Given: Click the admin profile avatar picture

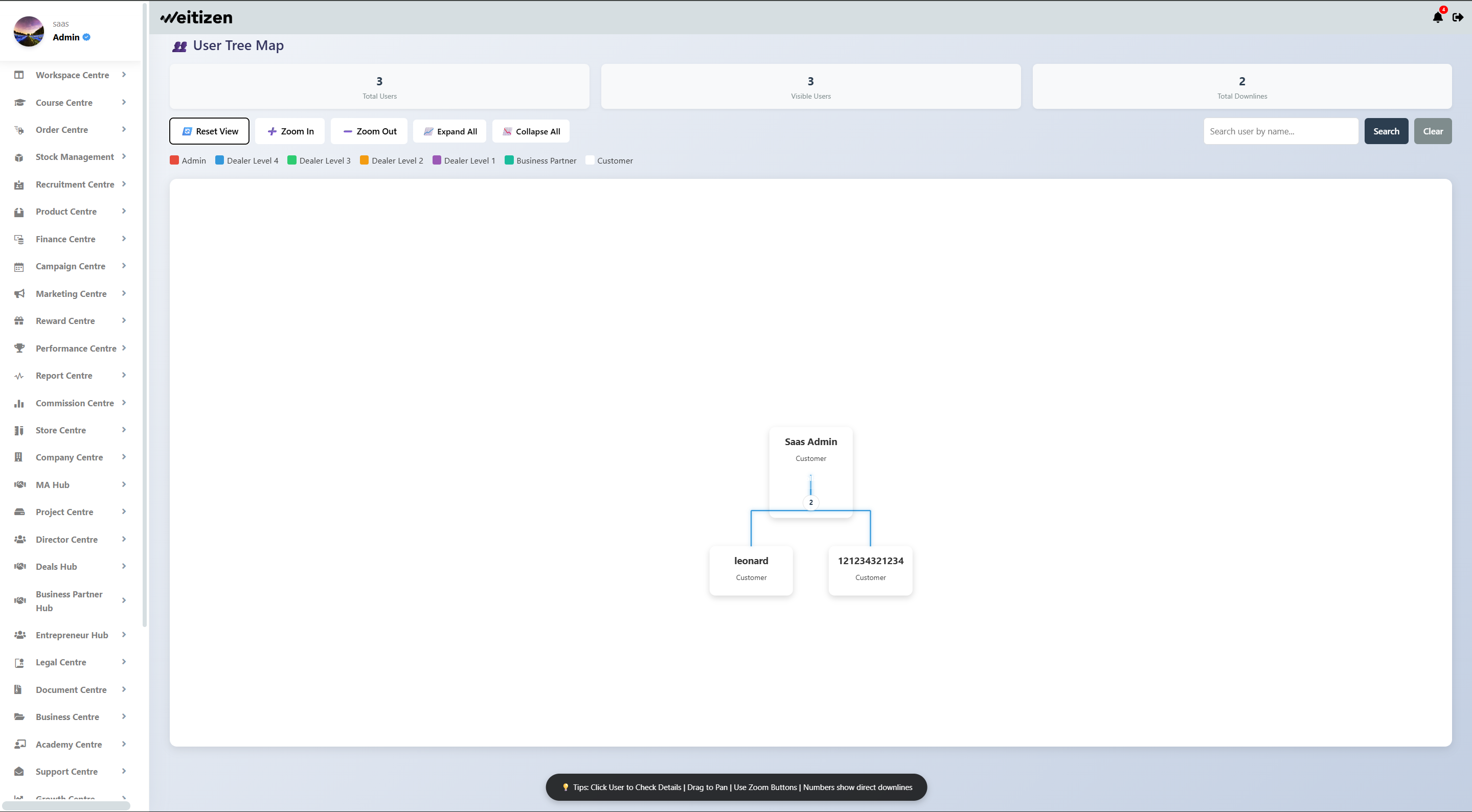Looking at the screenshot, I should tap(29, 31).
